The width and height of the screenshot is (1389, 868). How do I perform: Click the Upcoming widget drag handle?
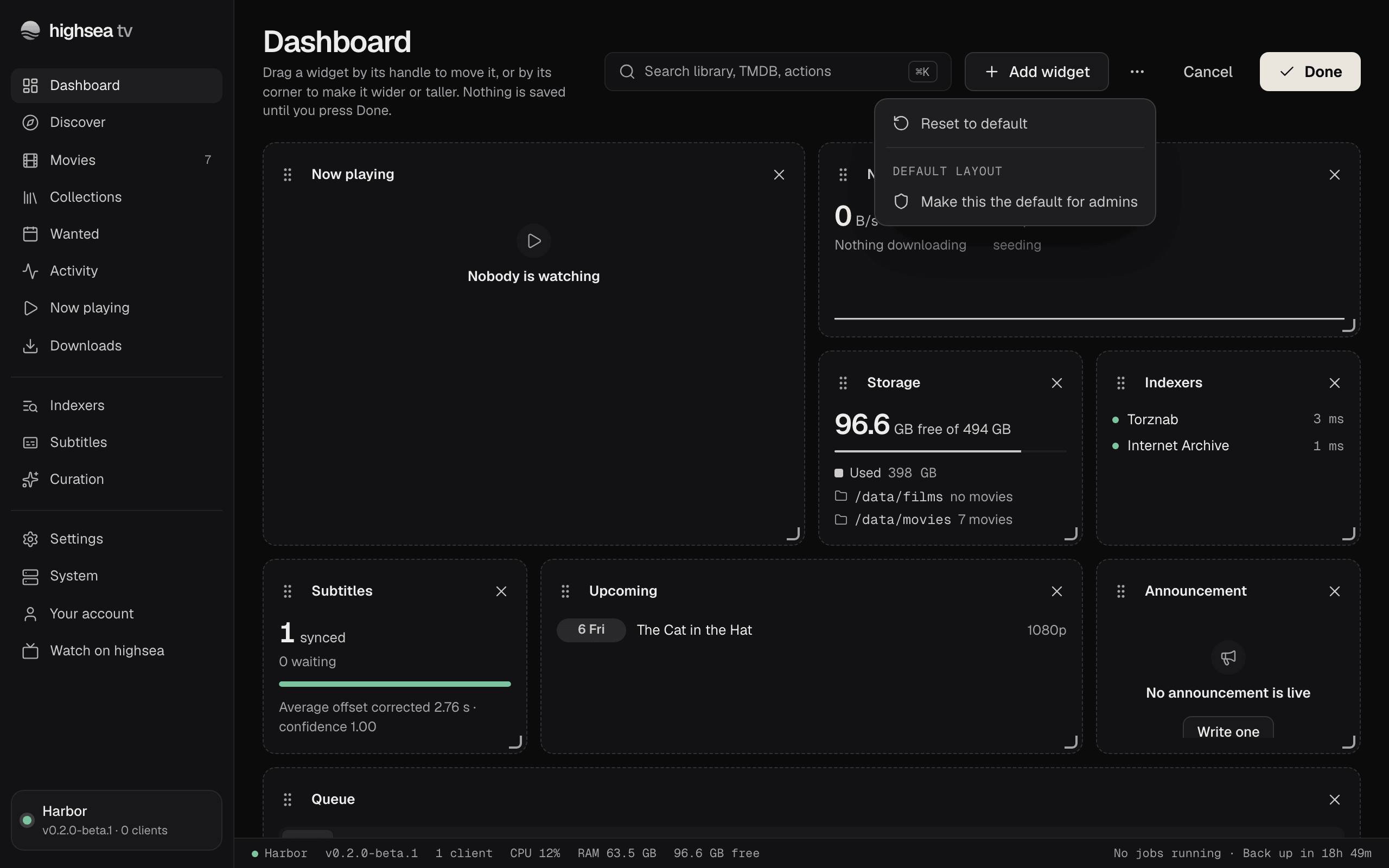point(565,591)
